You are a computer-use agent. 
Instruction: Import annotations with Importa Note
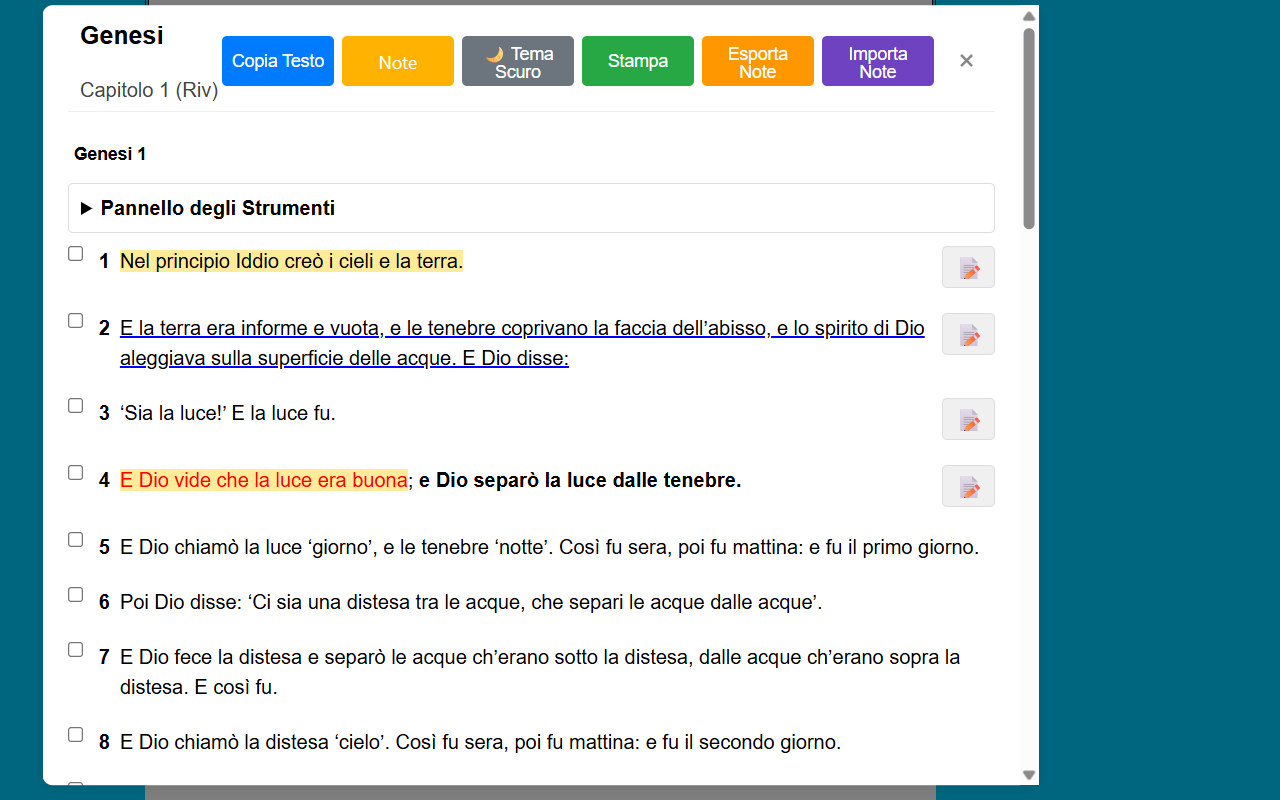tap(877, 61)
